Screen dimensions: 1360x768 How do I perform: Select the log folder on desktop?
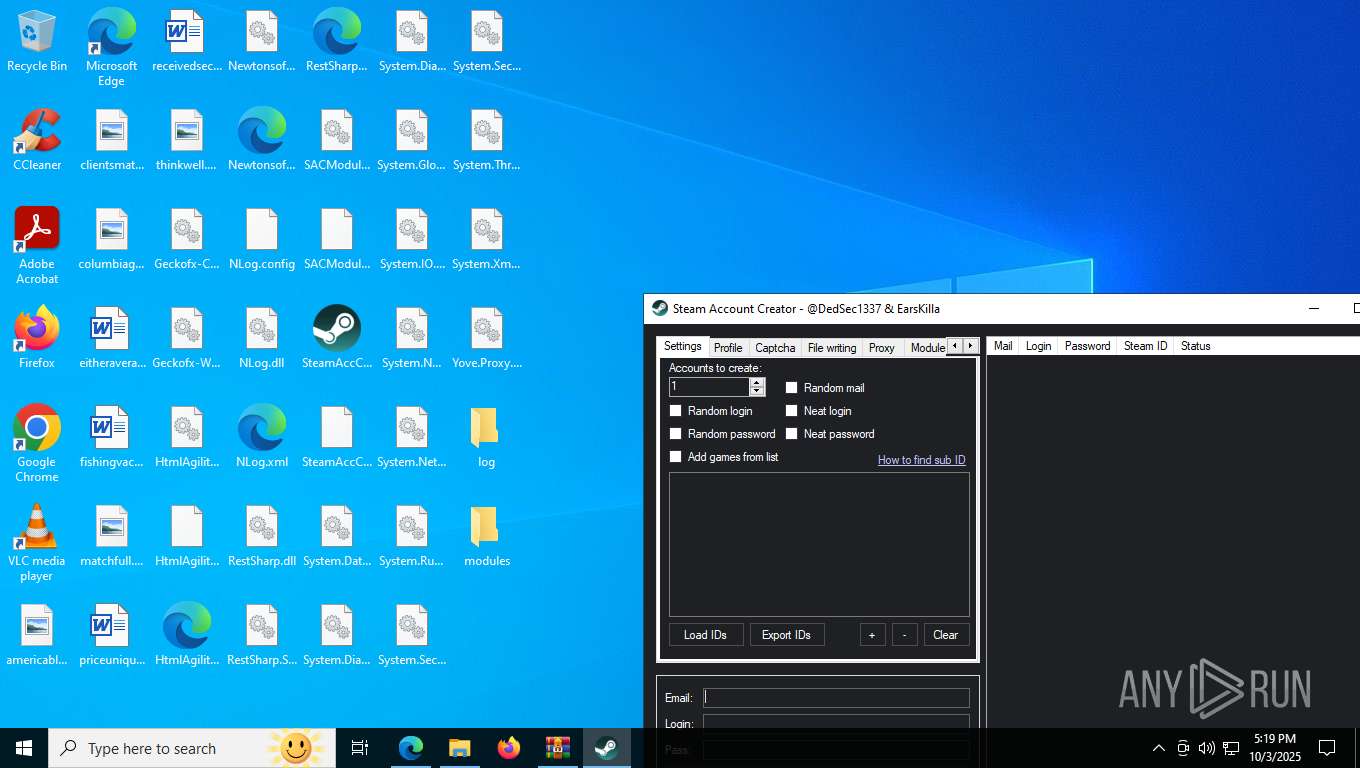pyautogui.click(x=487, y=437)
